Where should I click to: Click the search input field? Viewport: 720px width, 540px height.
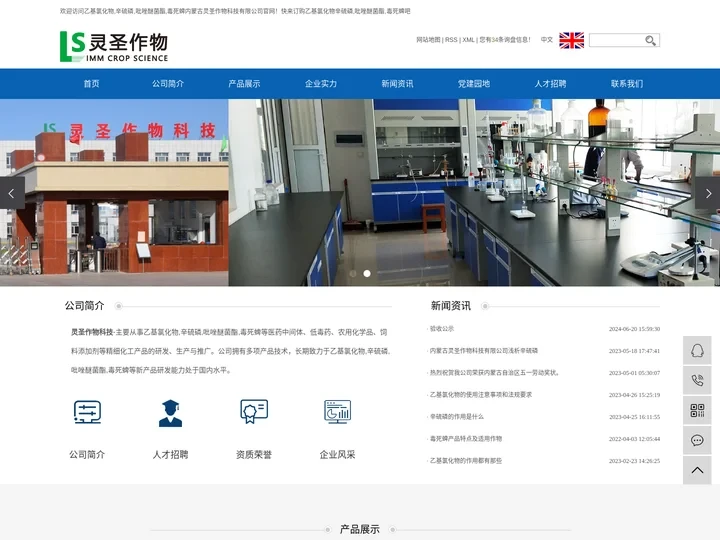click(x=617, y=40)
